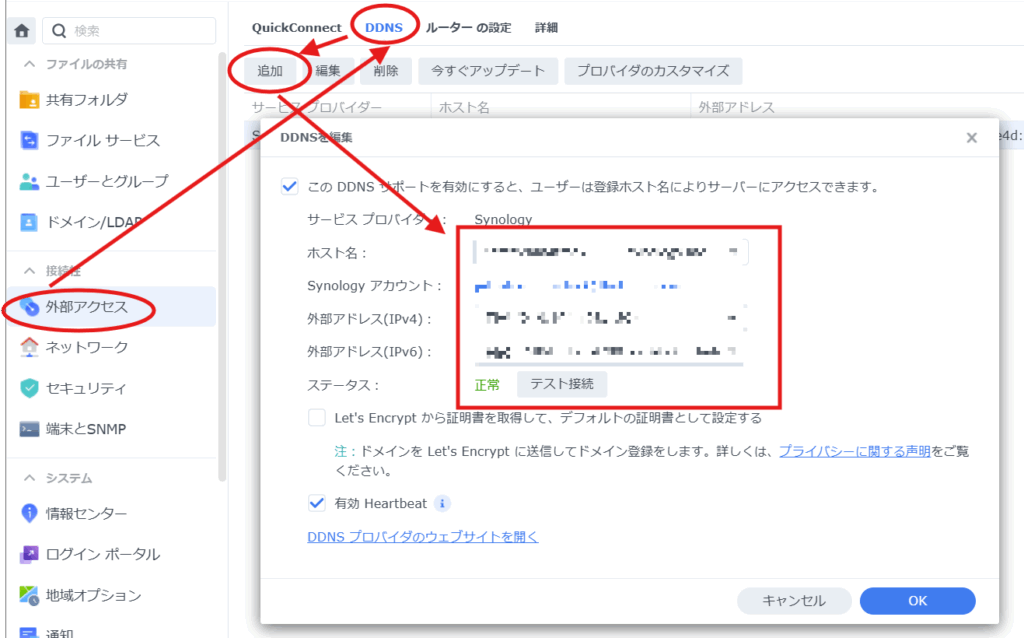Collapse the Connectivity (接続性) section
Viewport: 1024px width, 638px height.
(x=30, y=271)
